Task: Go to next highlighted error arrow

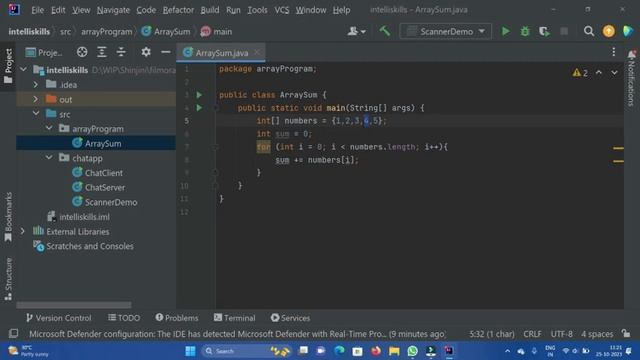Action: 614,73
